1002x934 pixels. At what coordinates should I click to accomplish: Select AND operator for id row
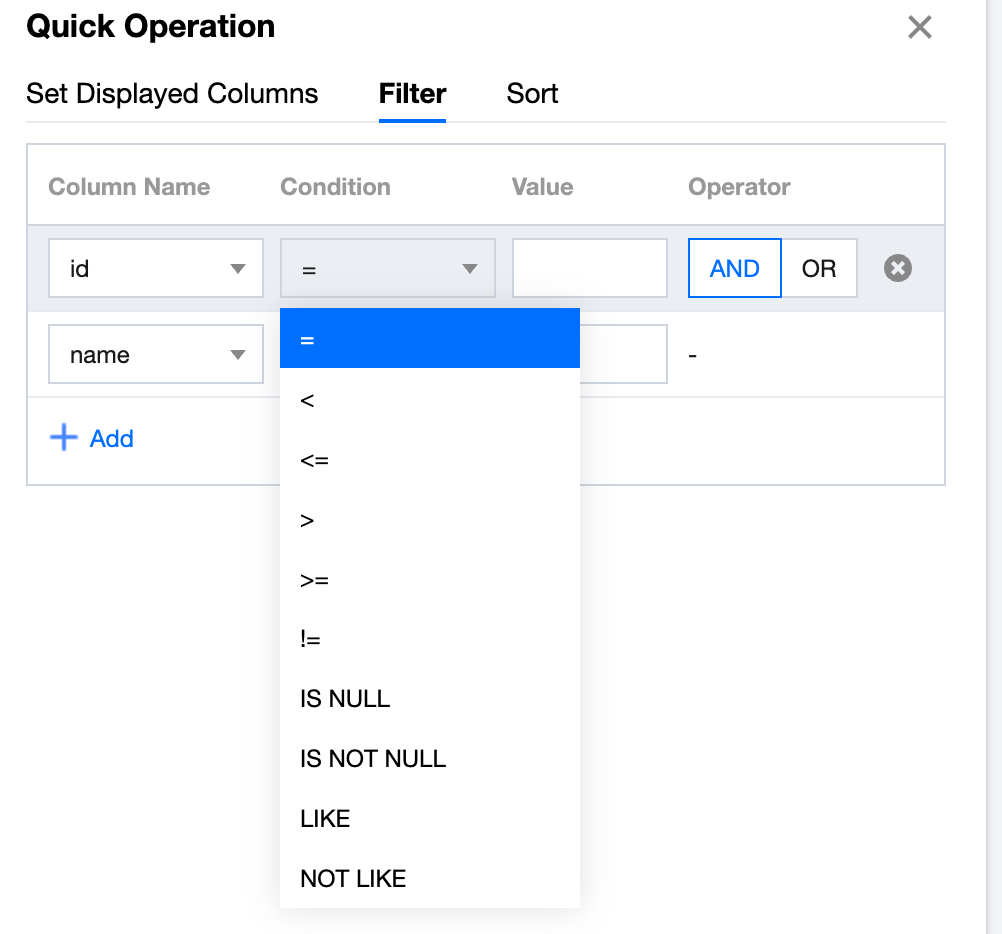point(734,268)
